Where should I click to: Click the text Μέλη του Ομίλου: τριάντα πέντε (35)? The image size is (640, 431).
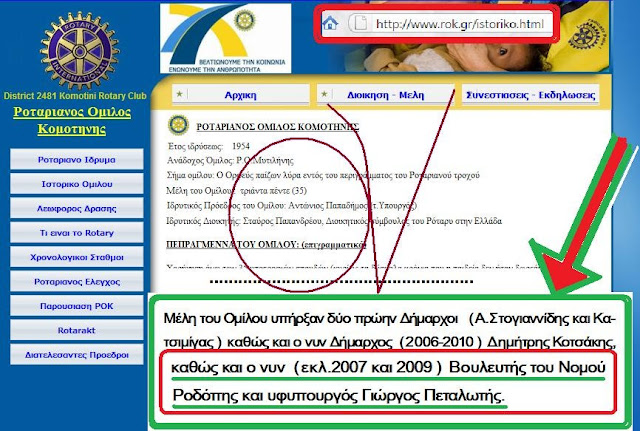(x=237, y=191)
